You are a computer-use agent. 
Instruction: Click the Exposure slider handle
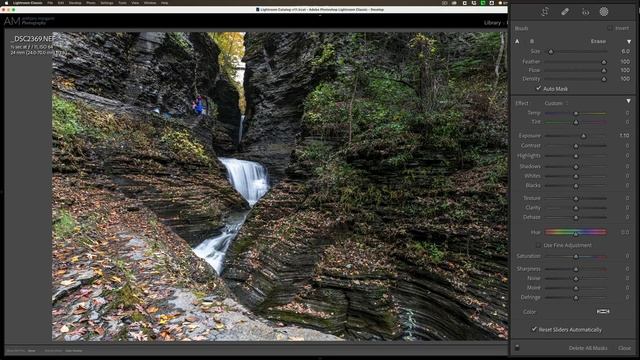(583, 136)
